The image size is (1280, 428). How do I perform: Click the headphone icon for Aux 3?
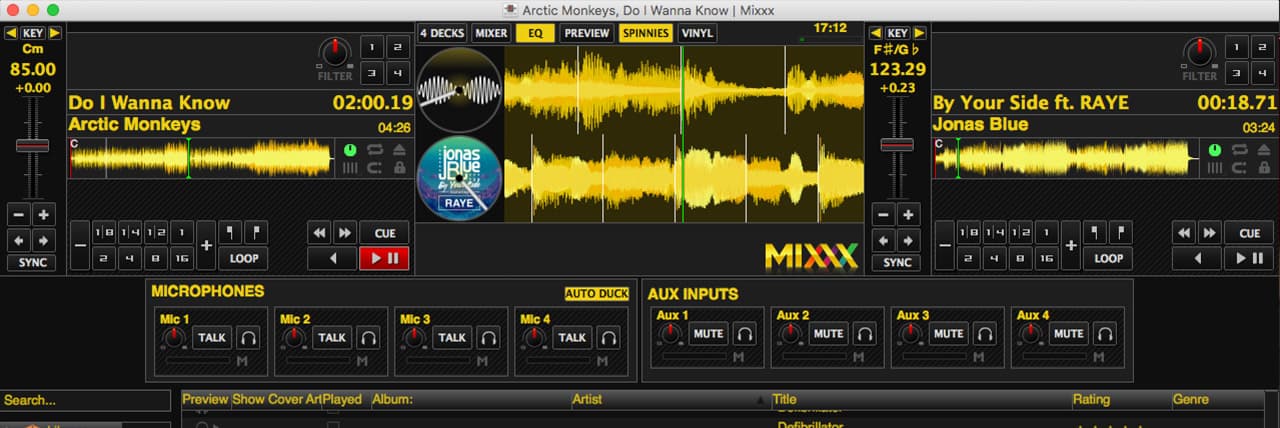985,334
